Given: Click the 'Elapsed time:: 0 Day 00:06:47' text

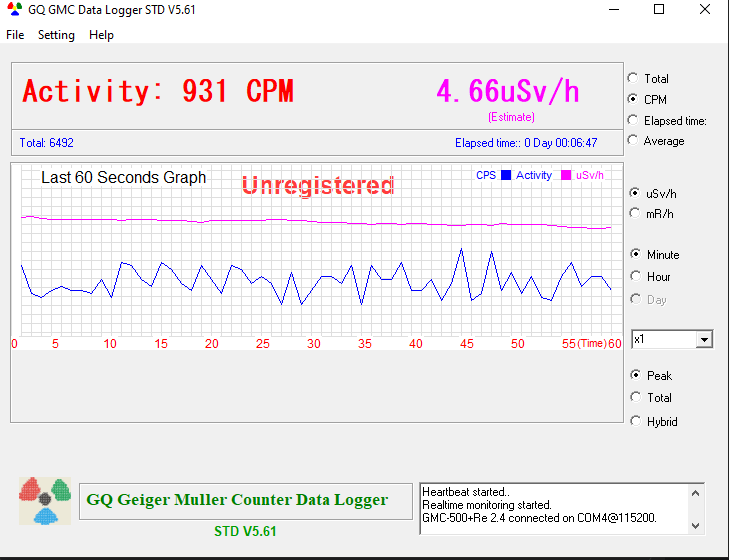Looking at the screenshot, I should pyautogui.click(x=526, y=143).
